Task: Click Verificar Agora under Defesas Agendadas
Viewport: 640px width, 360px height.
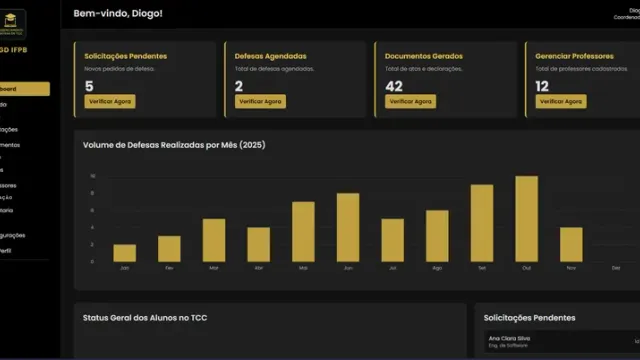Action: [260, 102]
